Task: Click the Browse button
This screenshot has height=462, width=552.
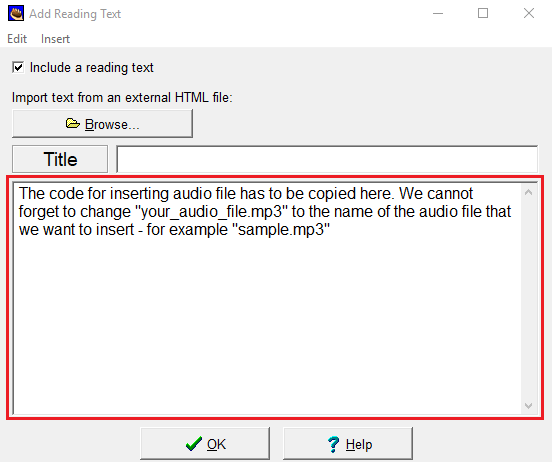Action: click(102, 124)
